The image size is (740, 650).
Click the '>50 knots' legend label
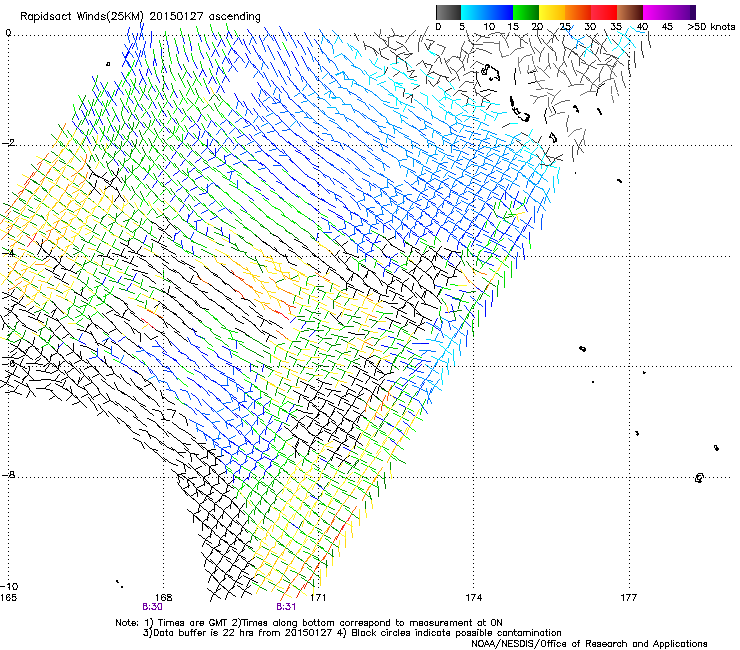711,27
